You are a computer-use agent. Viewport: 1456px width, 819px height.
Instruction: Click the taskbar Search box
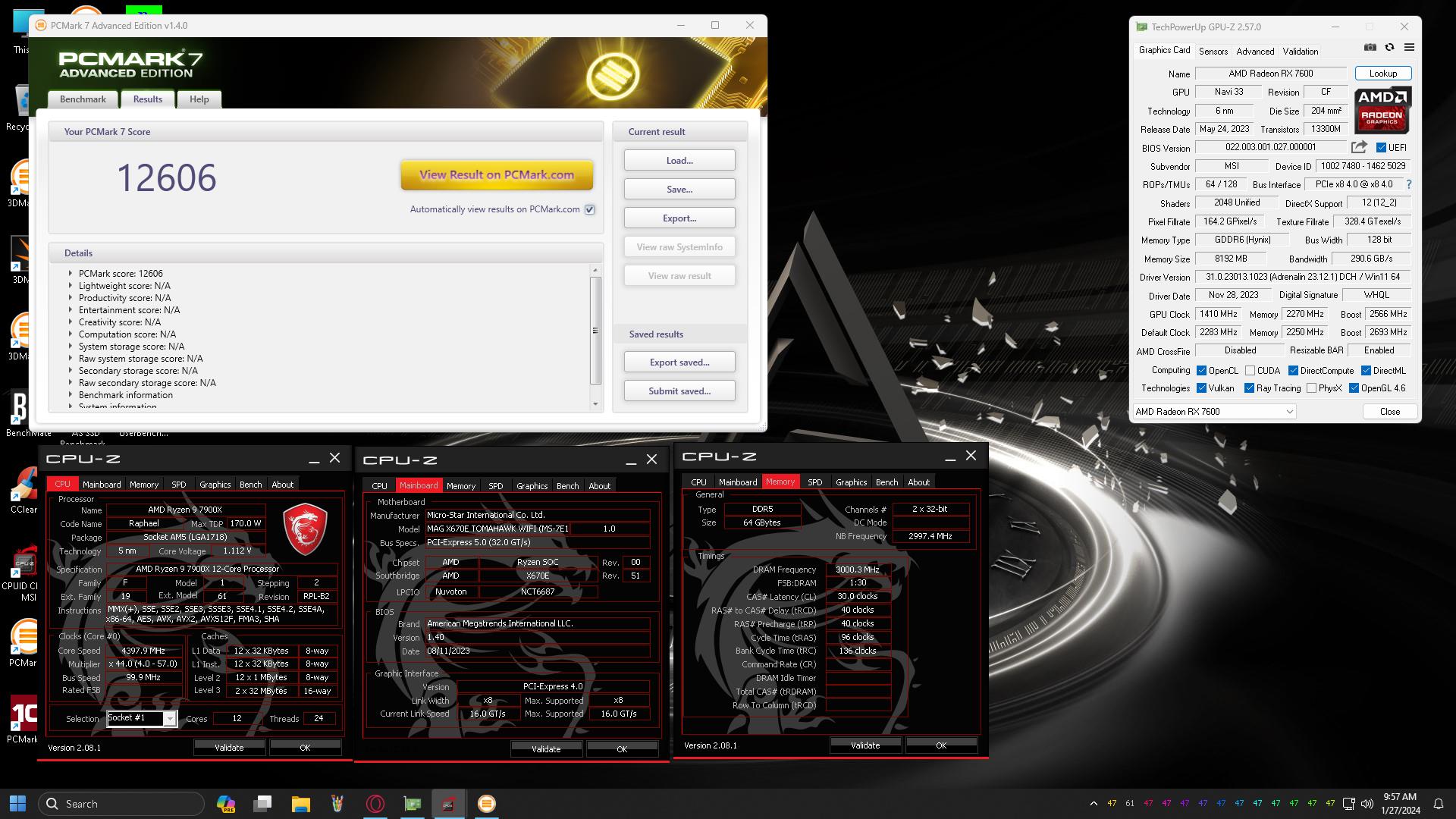[121, 803]
